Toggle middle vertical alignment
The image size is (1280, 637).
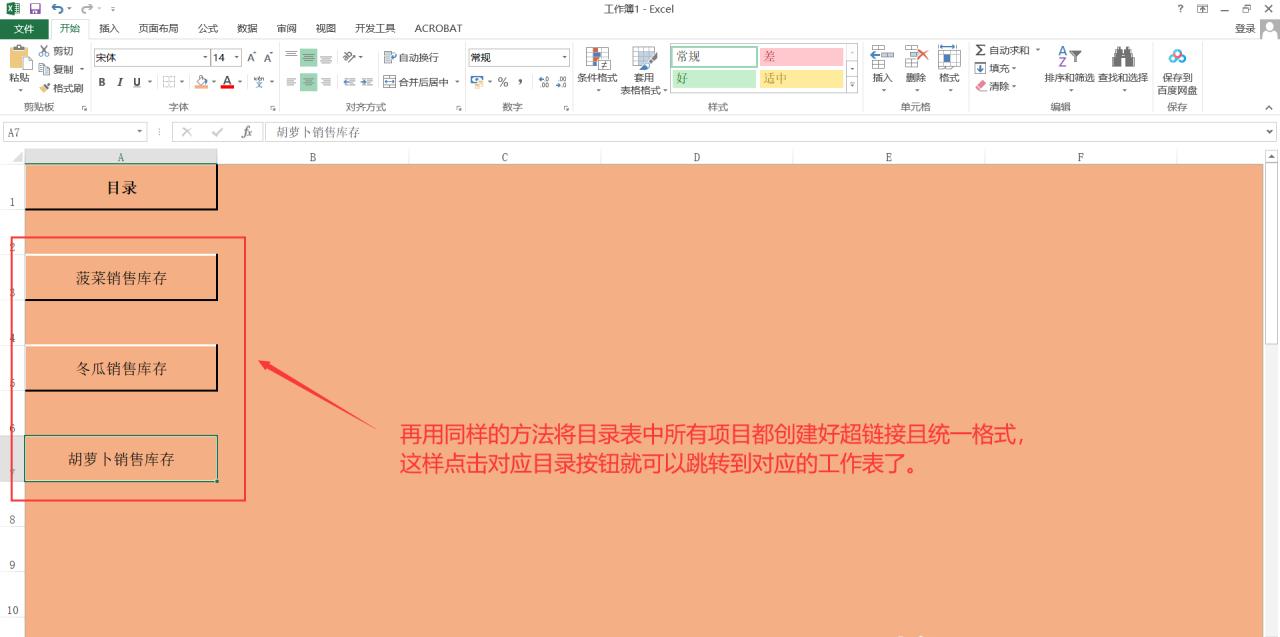(x=309, y=57)
